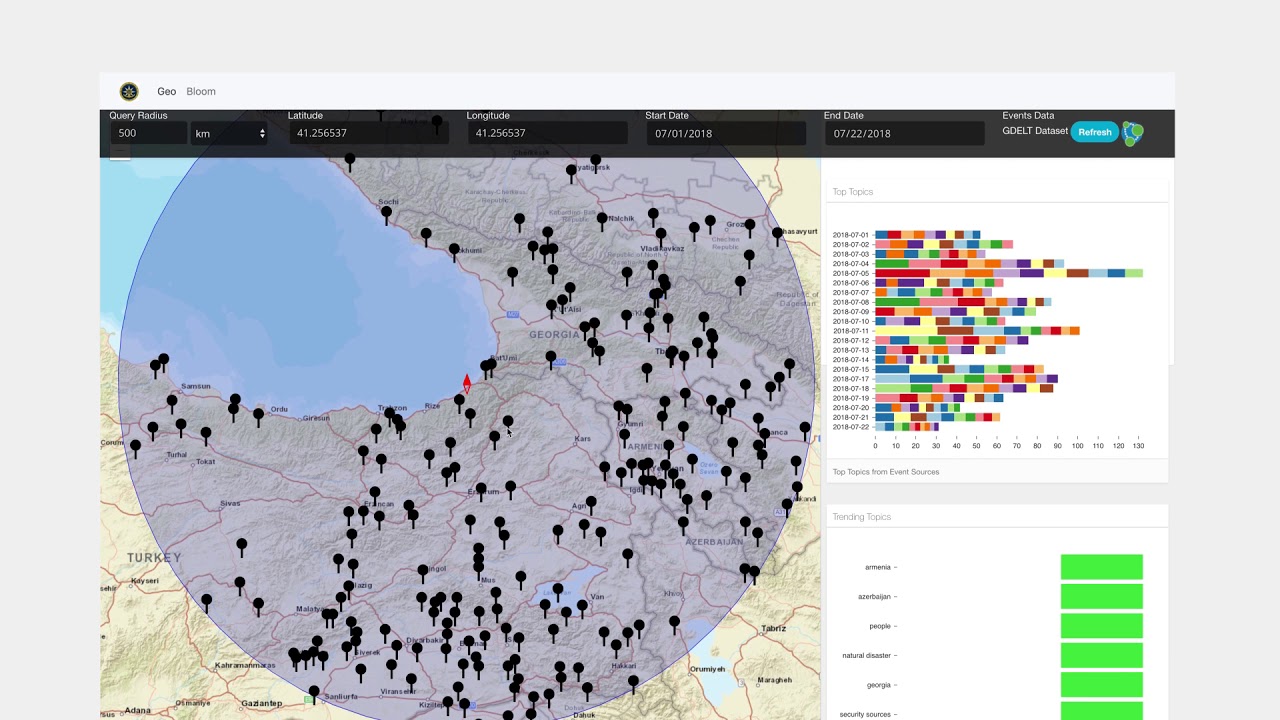Click the map pin near Sukhumi
The image size is (1280, 720).
tap(454, 250)
